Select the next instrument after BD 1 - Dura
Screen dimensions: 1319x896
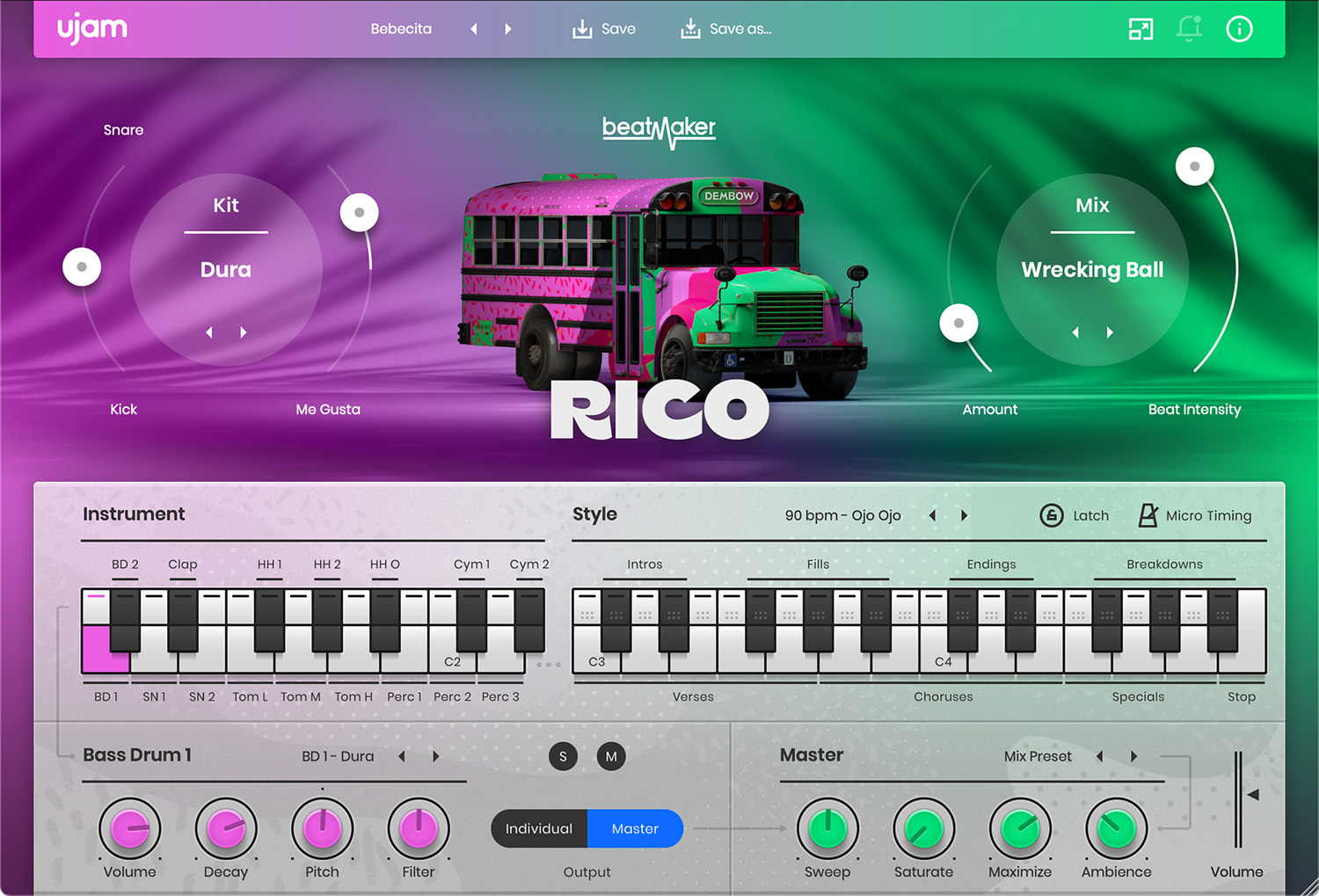tap(435, 756)
